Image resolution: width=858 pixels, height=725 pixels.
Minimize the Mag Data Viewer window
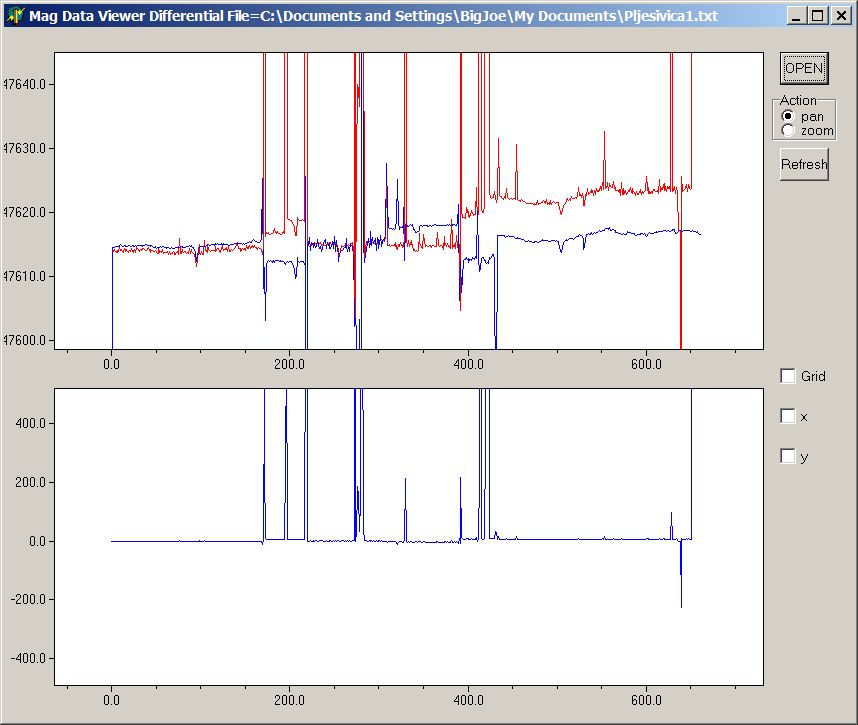(x=796, y=16)
